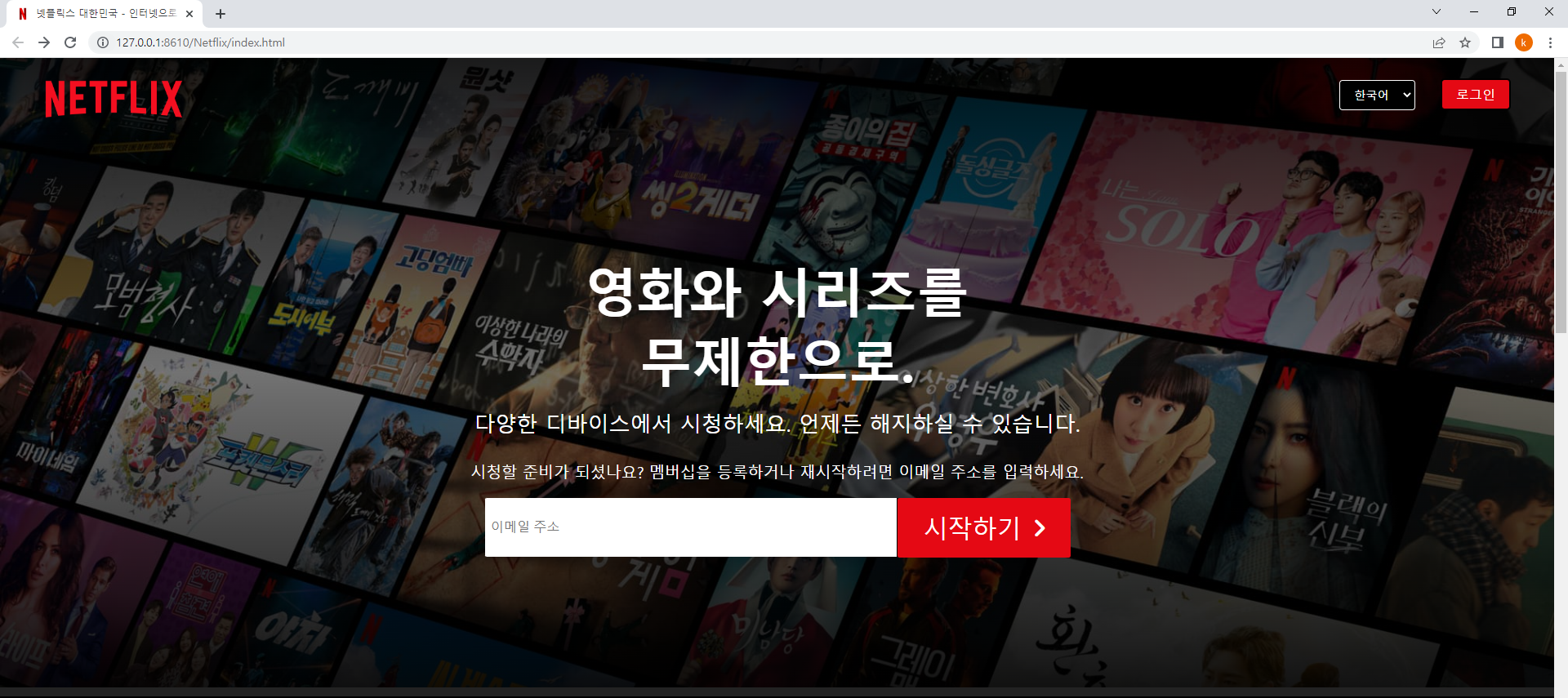Close the Netflix browser tab

click(189, 14)
